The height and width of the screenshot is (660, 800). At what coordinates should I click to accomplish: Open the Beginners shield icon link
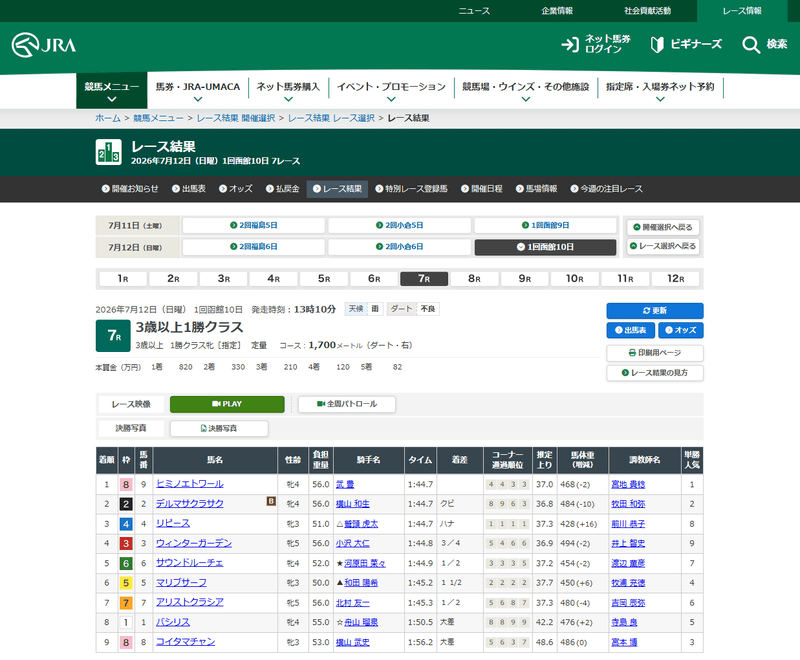[x=657, y=44]
